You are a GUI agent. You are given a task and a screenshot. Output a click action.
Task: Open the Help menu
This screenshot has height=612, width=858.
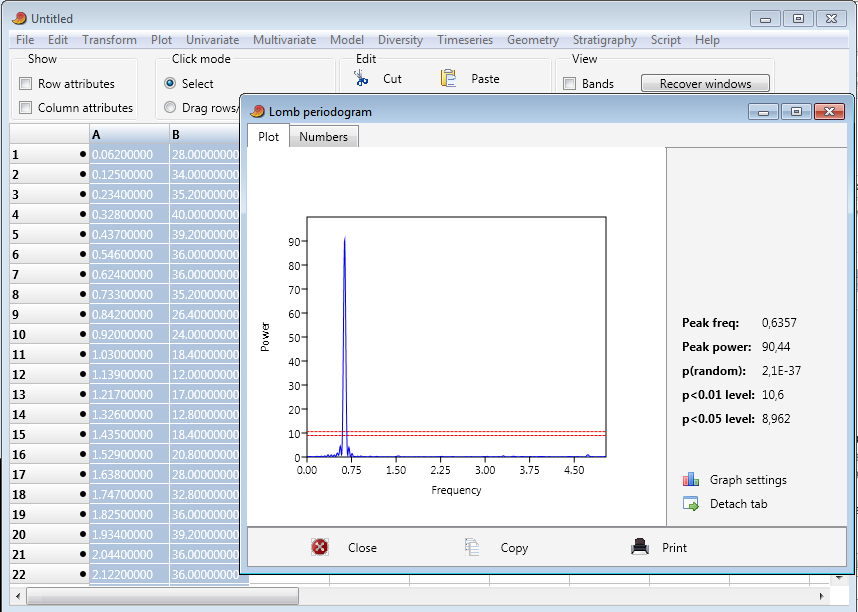(x=707, y=40)
